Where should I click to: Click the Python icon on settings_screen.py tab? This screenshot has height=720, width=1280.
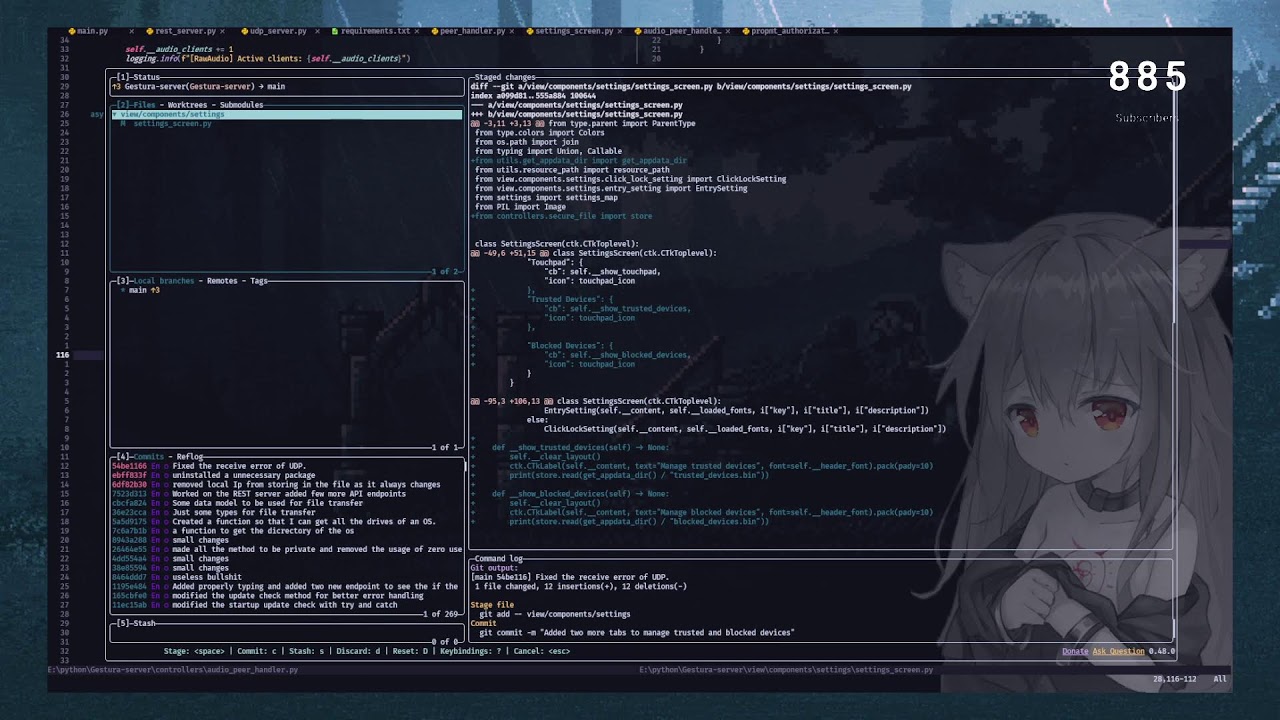click(530, 31)
